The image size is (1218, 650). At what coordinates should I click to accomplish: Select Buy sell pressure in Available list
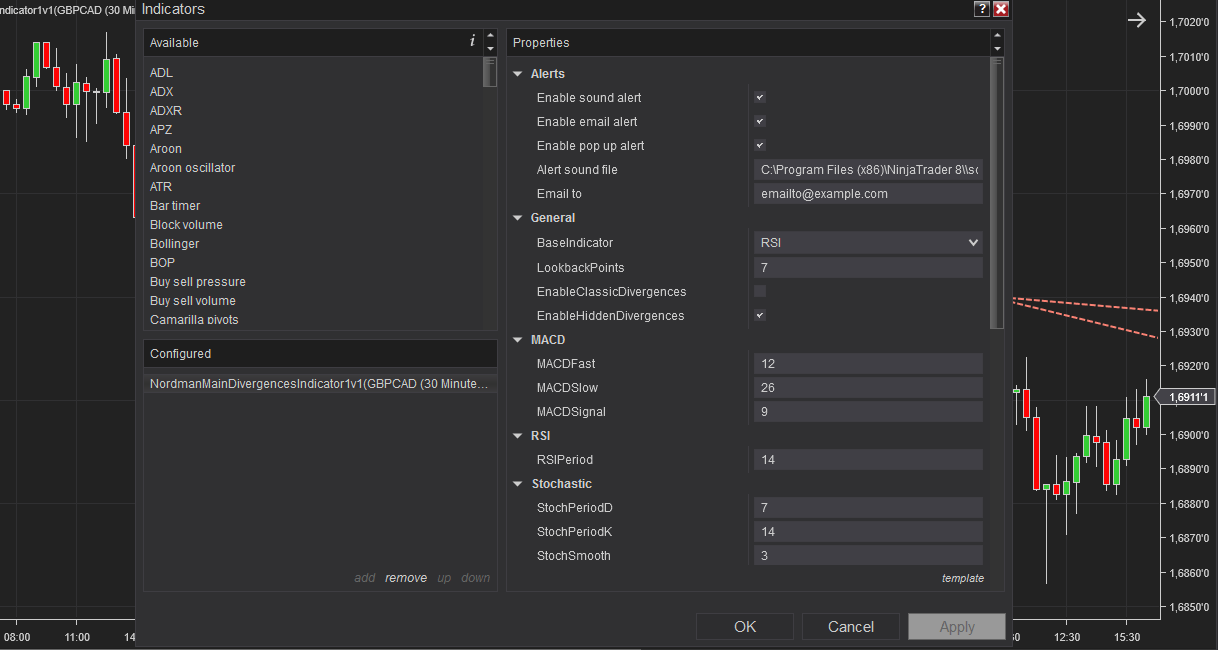(198, 282)
